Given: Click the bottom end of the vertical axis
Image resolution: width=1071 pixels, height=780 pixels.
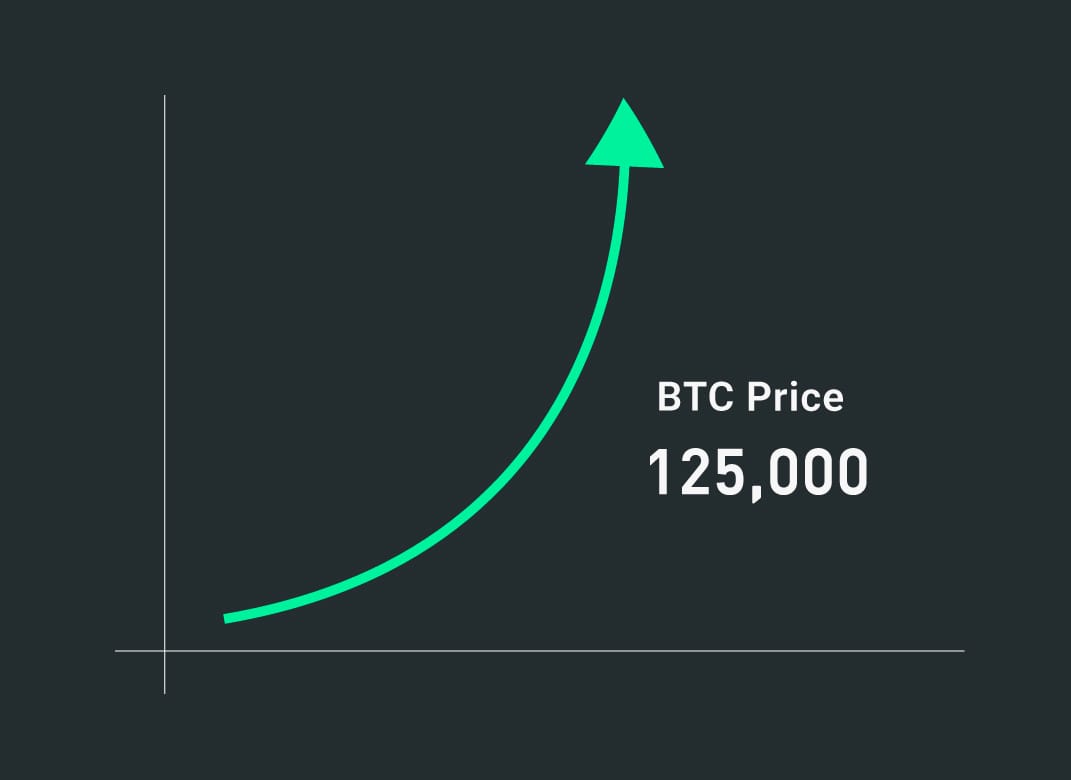Looking at the screenshot, I should [x=164, y=691].
